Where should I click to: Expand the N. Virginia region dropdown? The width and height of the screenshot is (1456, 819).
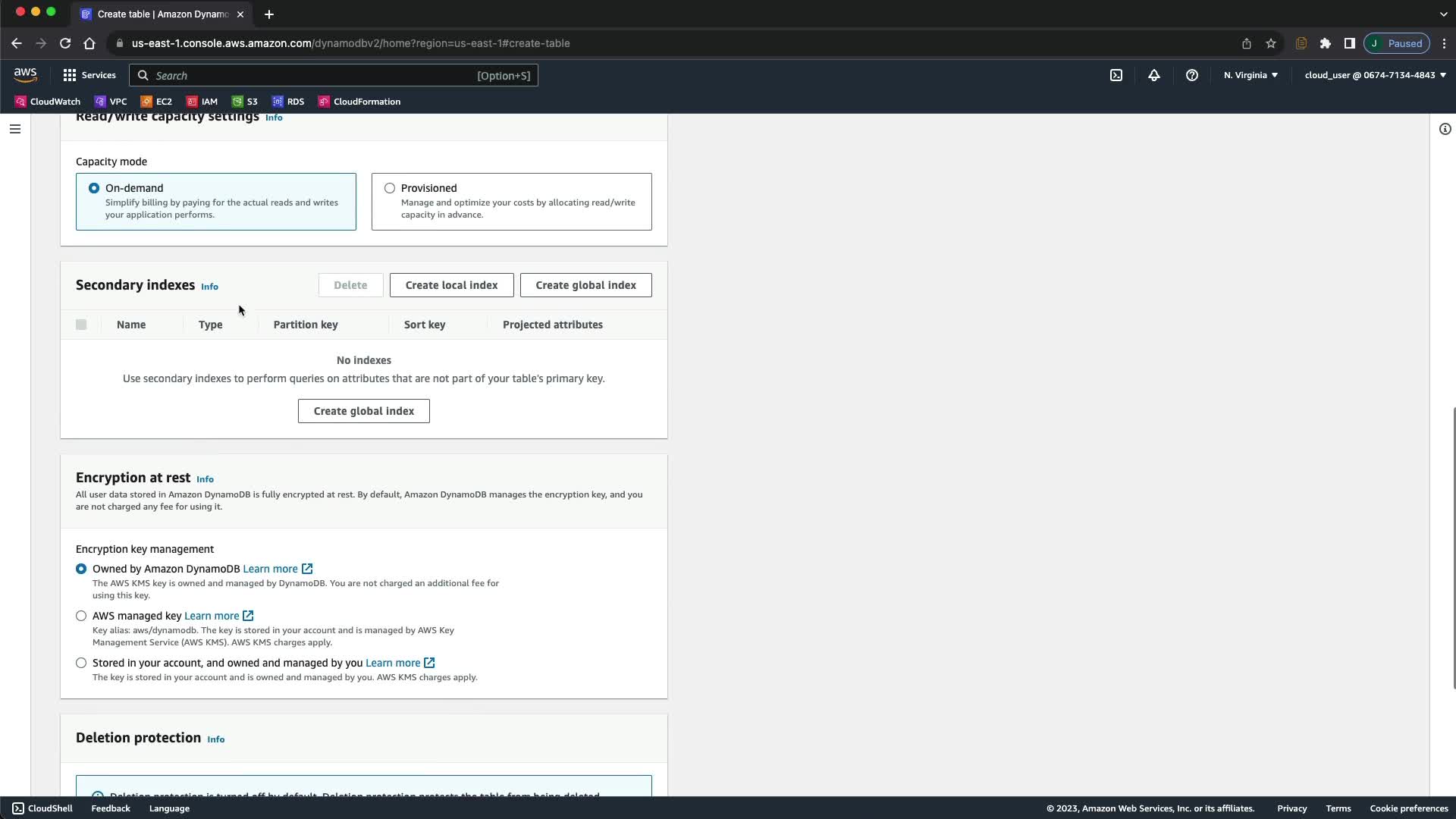[x=1250, y=75]
